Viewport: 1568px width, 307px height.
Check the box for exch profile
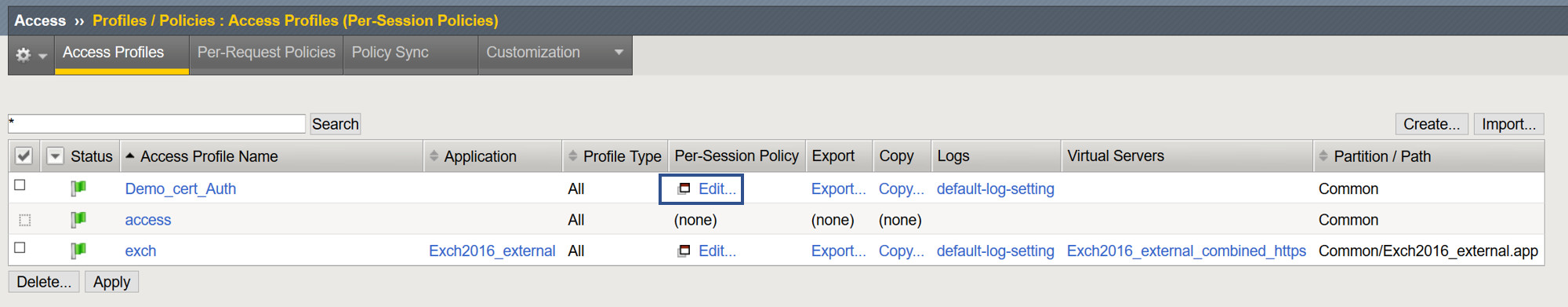pyautogui.click(x=20, y=247)
